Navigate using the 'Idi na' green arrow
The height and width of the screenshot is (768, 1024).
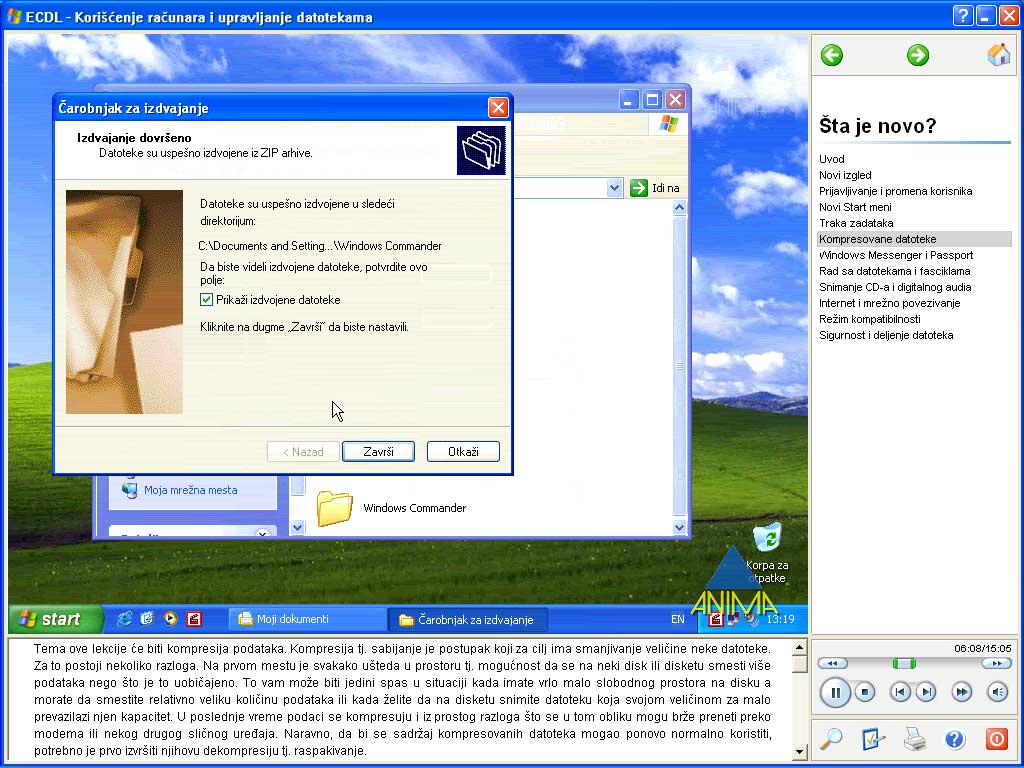pyautogui.click(x=637, y=187)
